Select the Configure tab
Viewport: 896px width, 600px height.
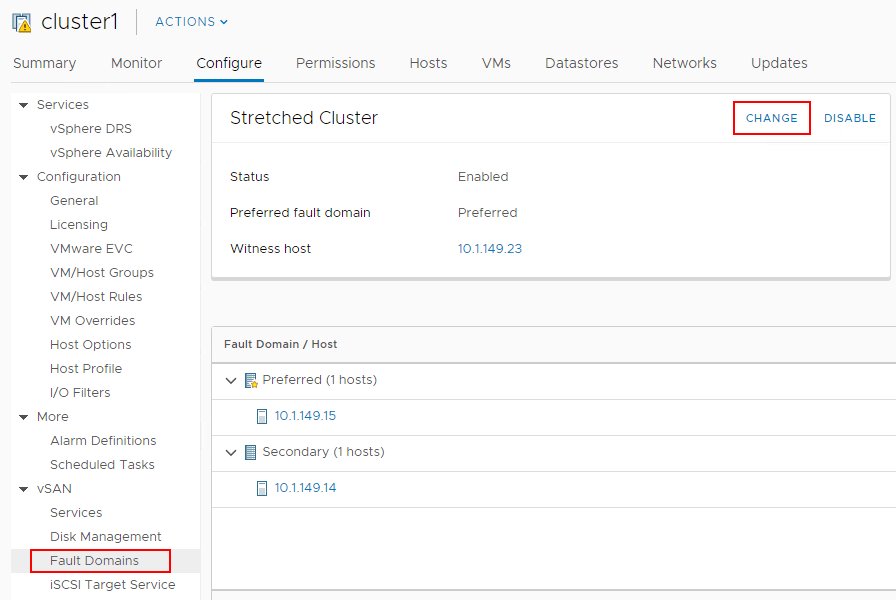pyautogui.click(x=229, y=63)
